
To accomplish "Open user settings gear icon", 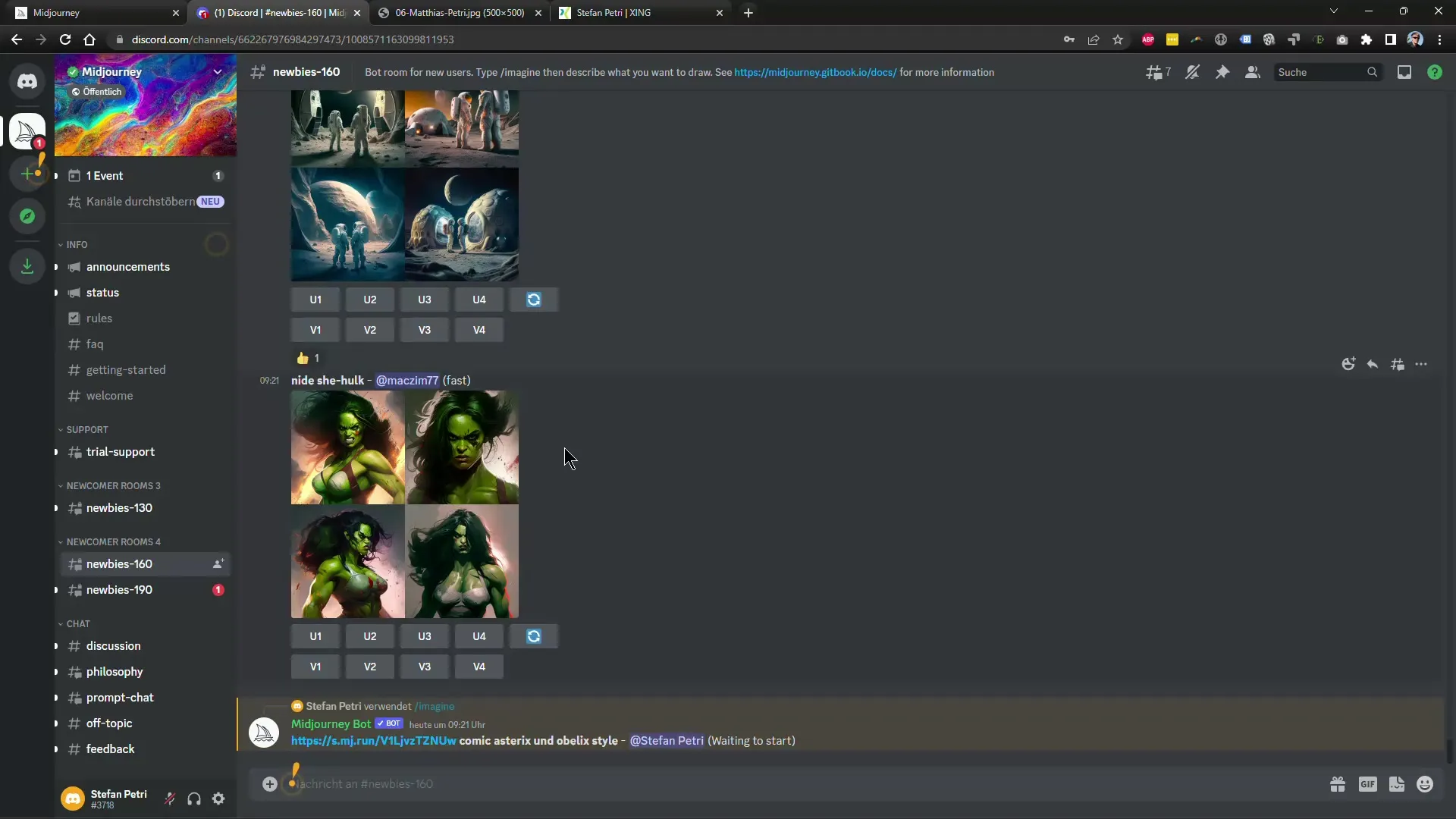I will (x=218, y=799).
